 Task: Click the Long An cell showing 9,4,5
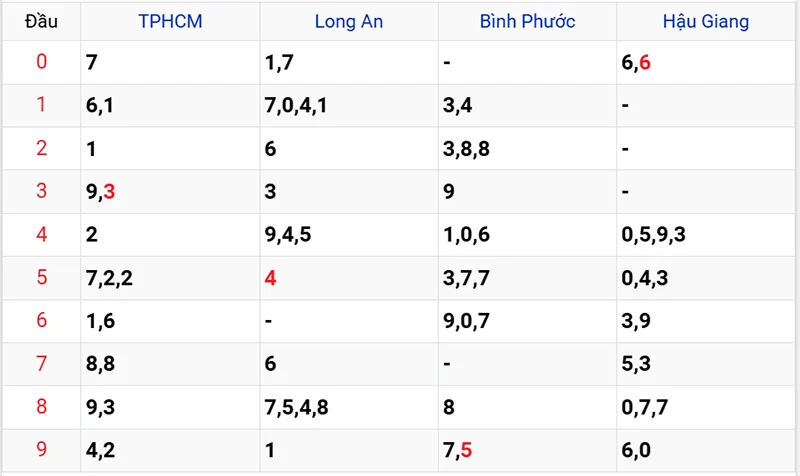point(288,235)
